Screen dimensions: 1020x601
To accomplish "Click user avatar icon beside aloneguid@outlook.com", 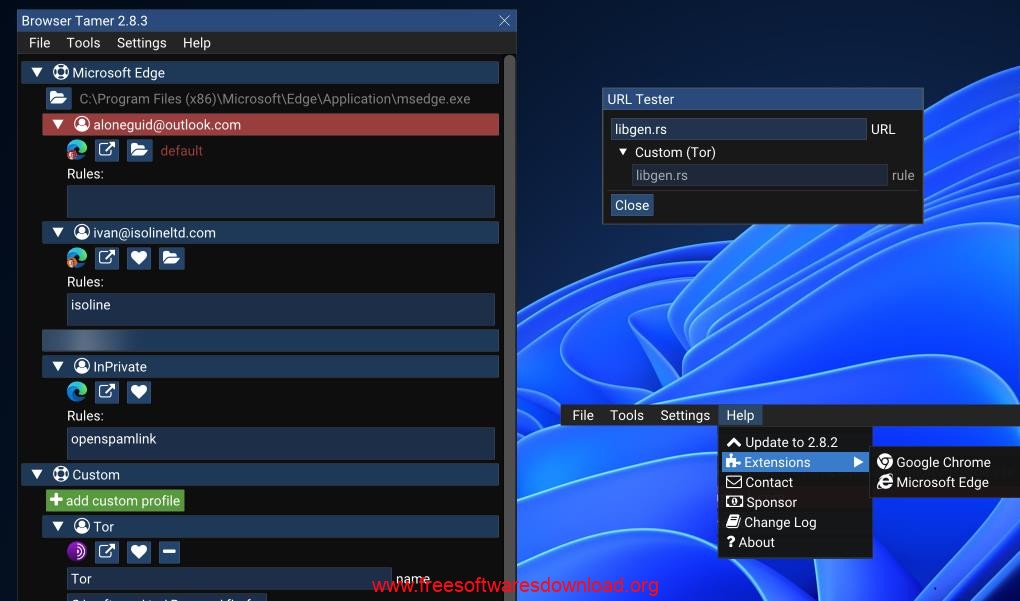I will (x=81, y=124).
